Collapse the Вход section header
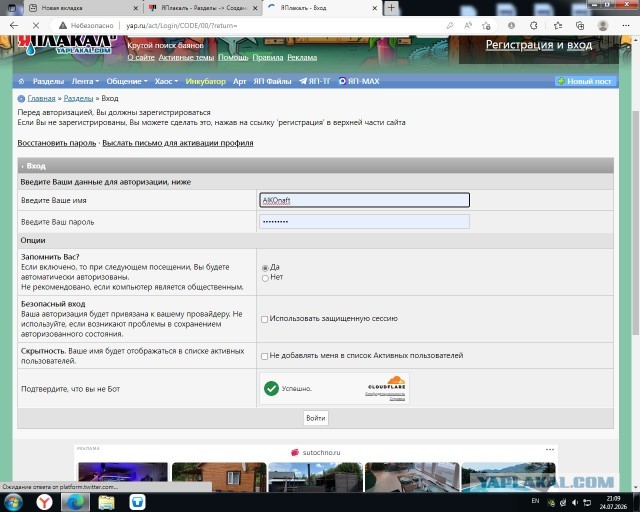 [315, 166]
